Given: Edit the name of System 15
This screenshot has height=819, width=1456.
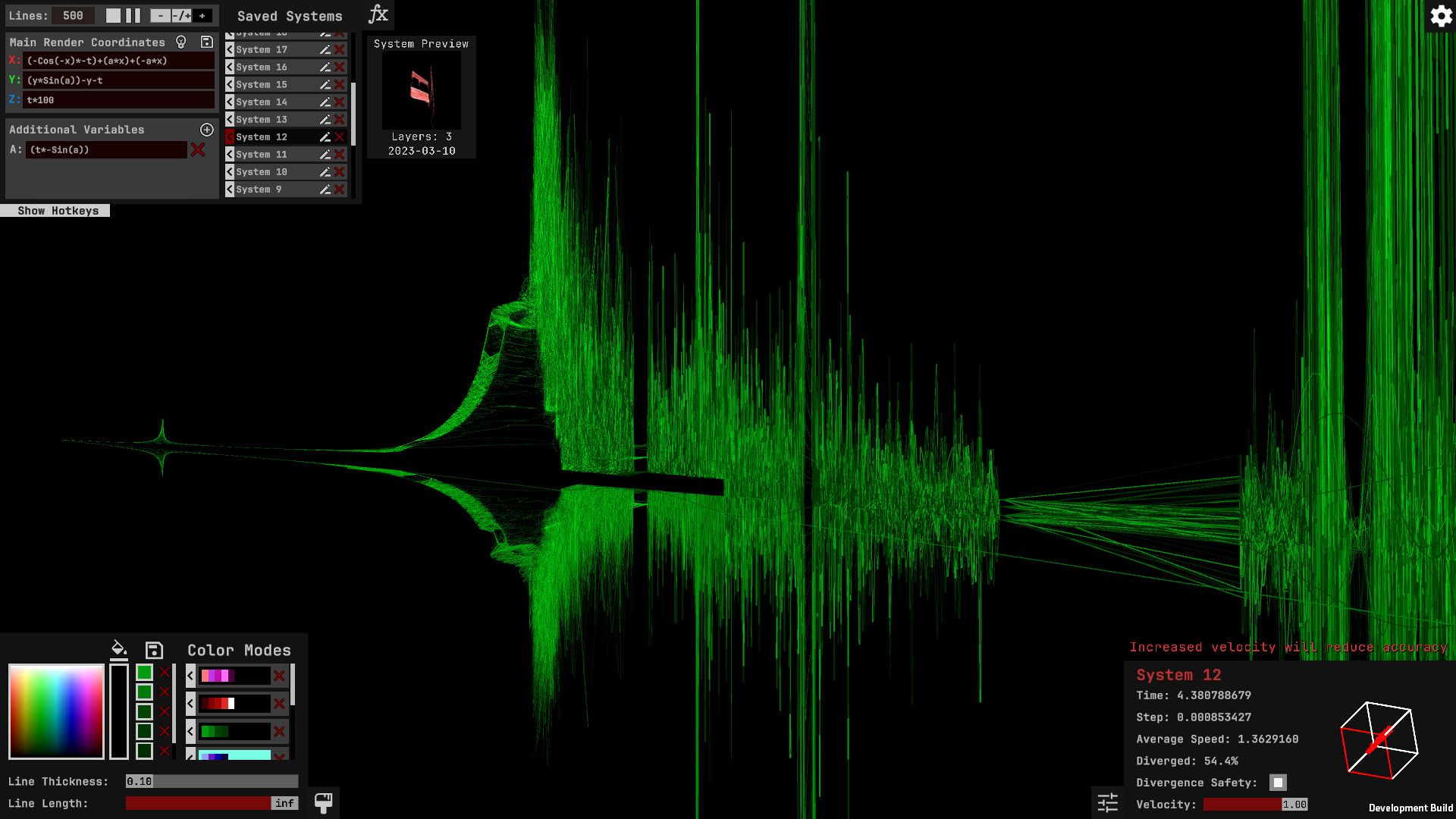Looking at the screenshot, I should click(325, 84).
